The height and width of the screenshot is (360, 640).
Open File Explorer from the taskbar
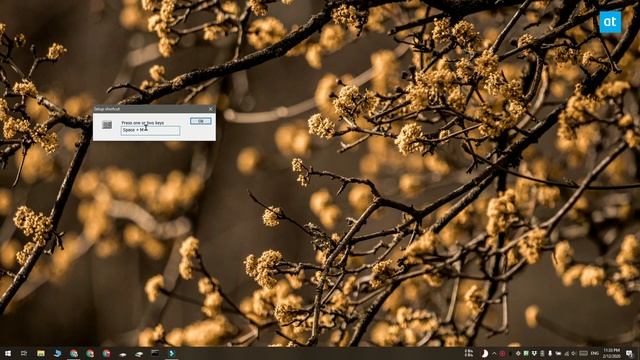coord(41,353)
